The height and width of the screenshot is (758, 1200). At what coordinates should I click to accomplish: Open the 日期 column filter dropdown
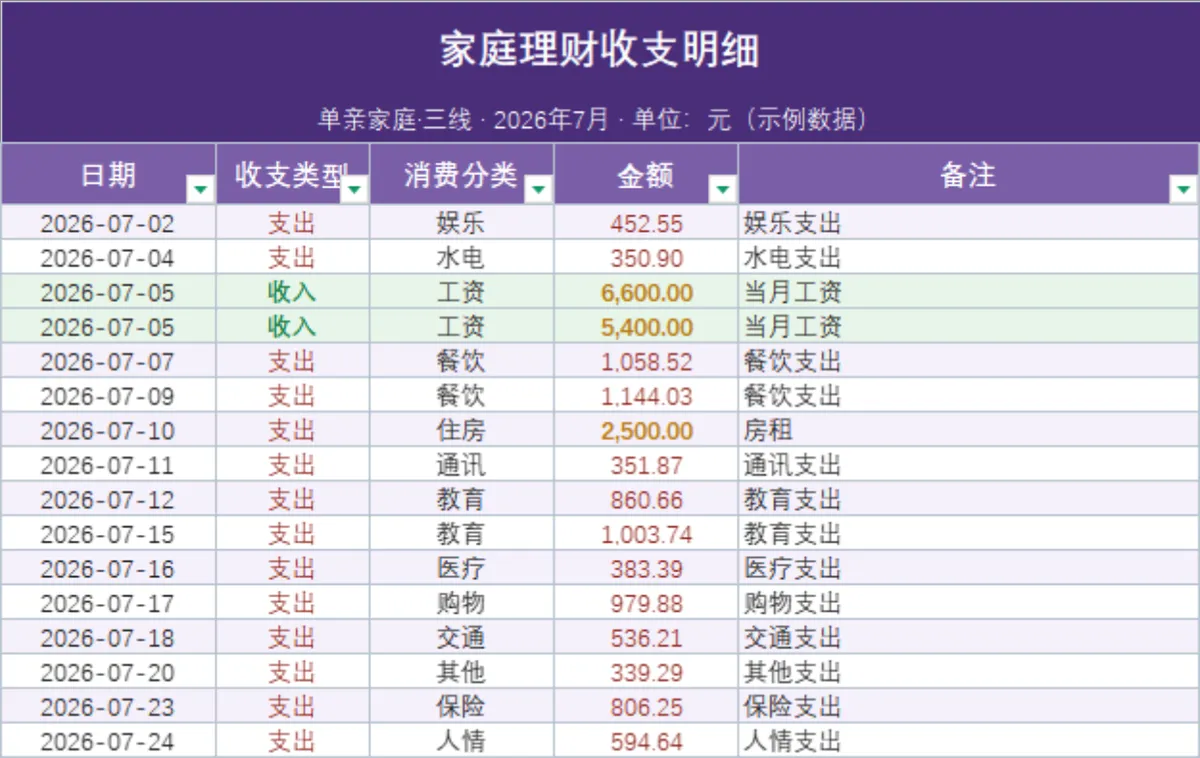tap(201, 189)
